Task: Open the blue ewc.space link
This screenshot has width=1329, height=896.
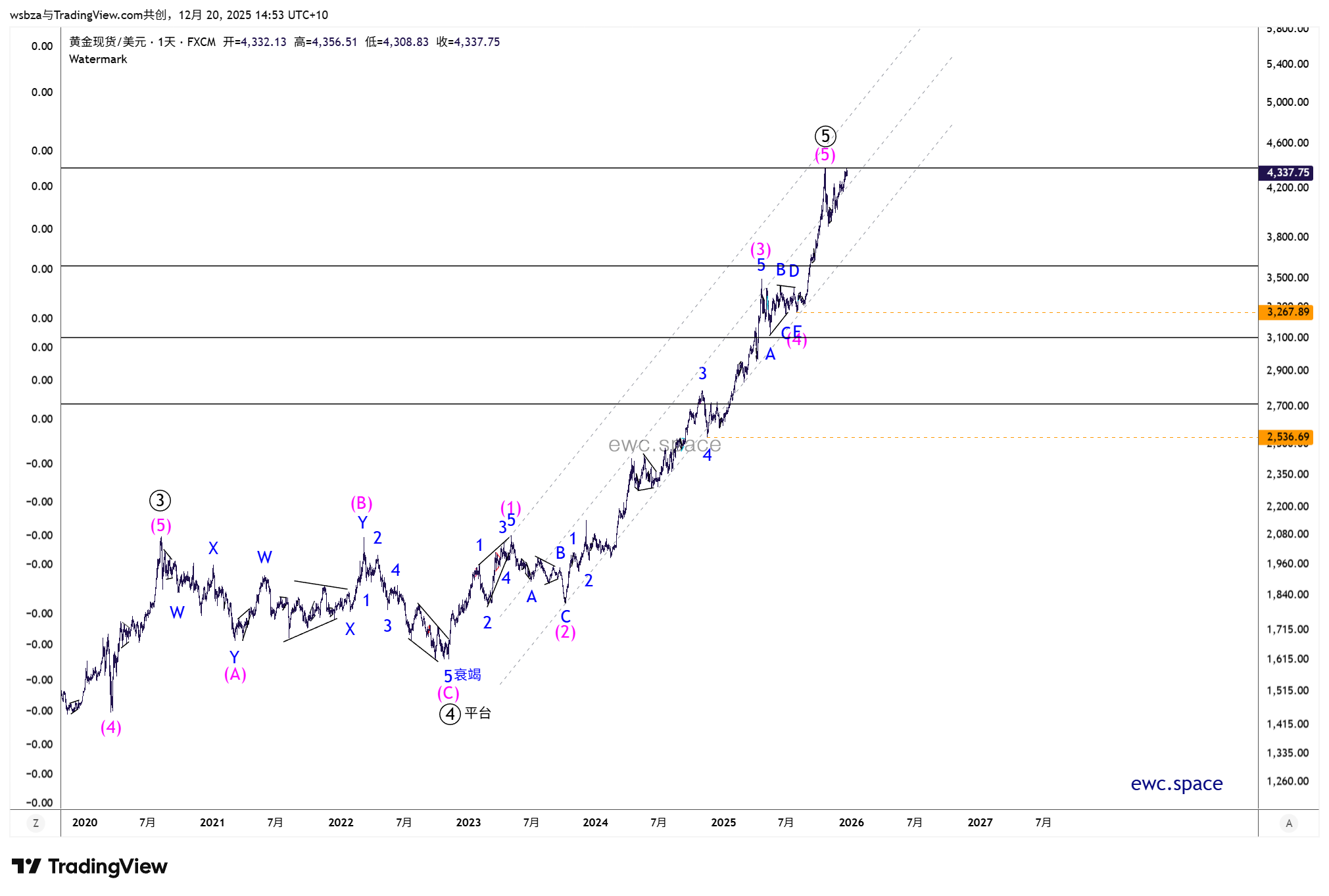Action: coord(1176,784)
